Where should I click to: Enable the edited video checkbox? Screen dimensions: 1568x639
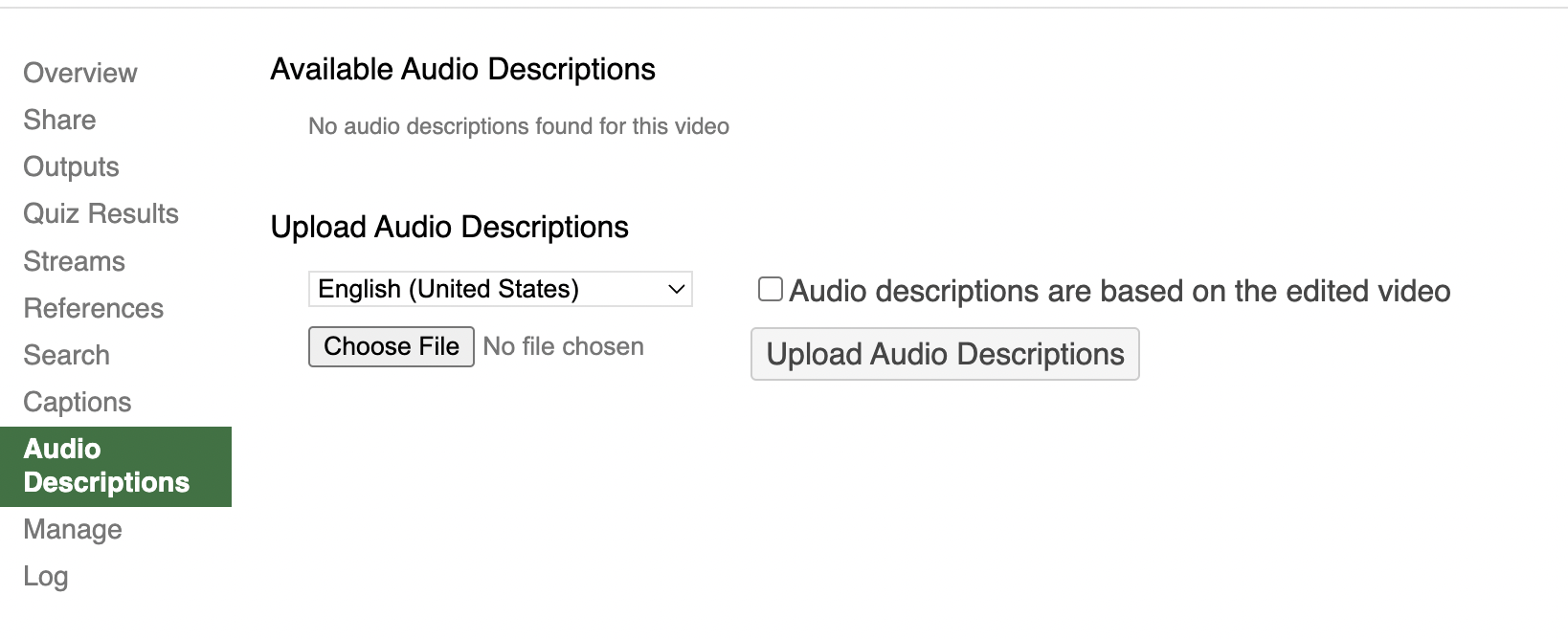[x=770, y=289]
